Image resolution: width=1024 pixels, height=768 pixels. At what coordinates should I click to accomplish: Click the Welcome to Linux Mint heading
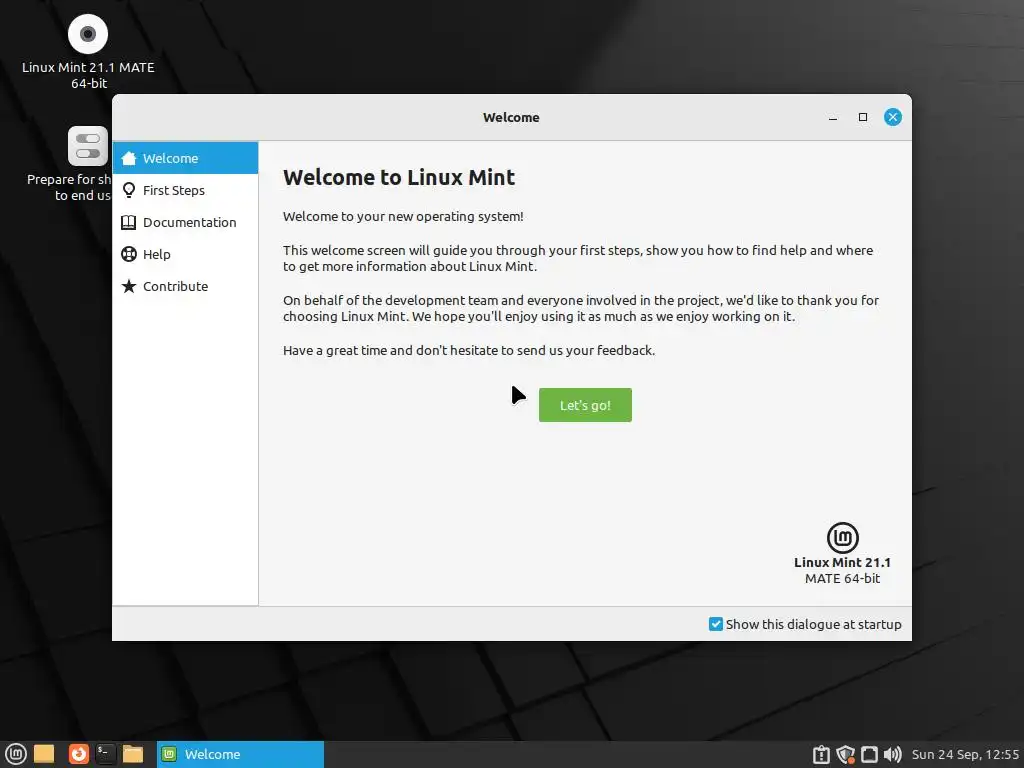[399, 178]
